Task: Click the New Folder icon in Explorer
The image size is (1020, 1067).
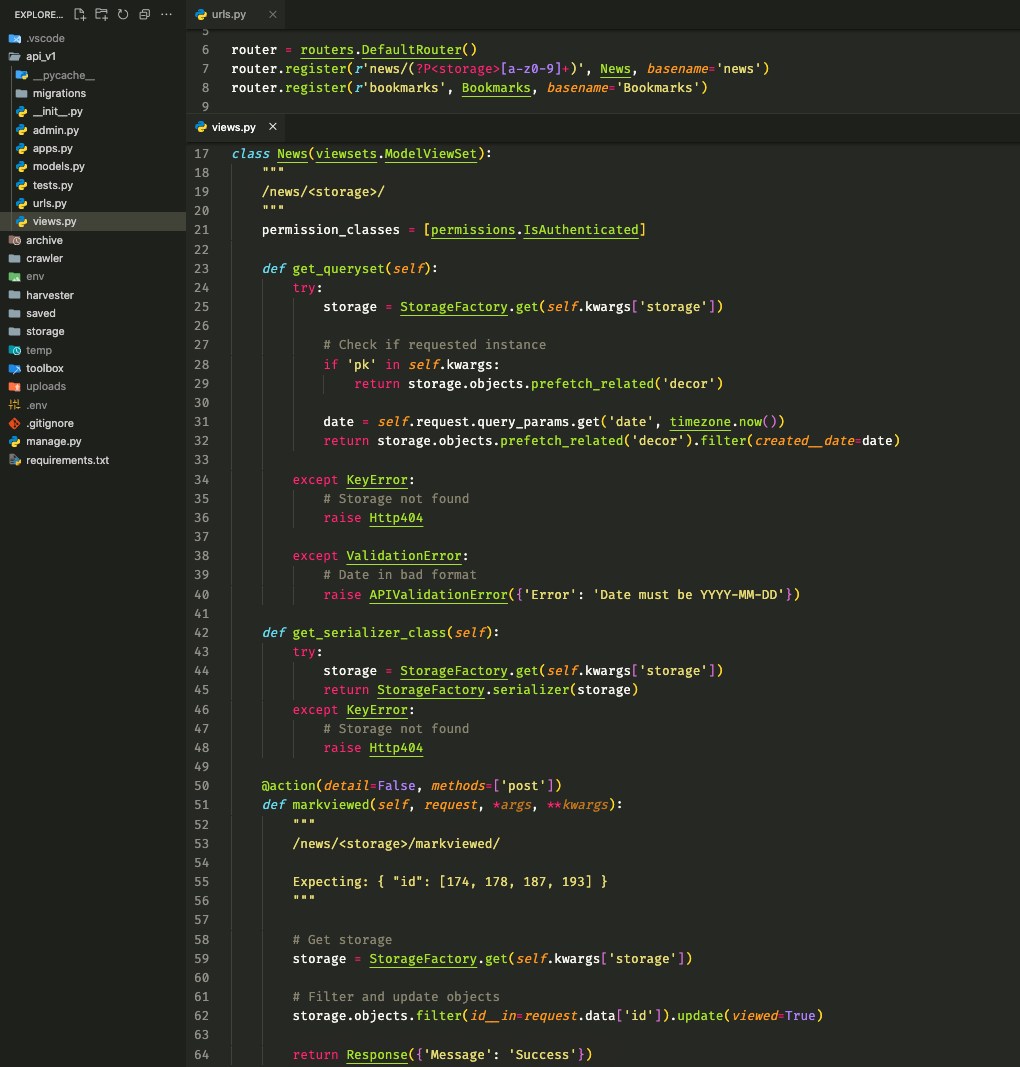Action: coord(101,14)
